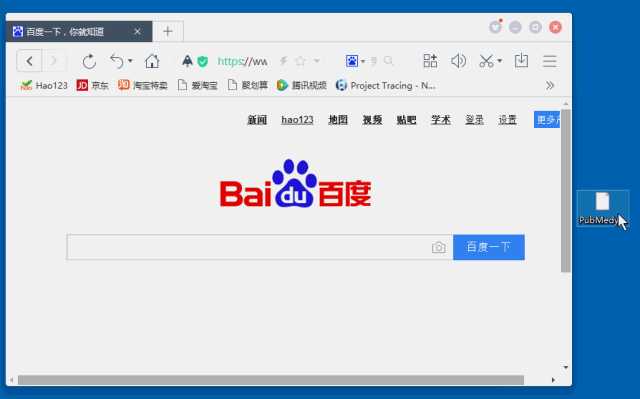This screenshot has width=640, height=399.
Task: Click the Baidu paw search engine icon
Action: click(x=352, y=61)
